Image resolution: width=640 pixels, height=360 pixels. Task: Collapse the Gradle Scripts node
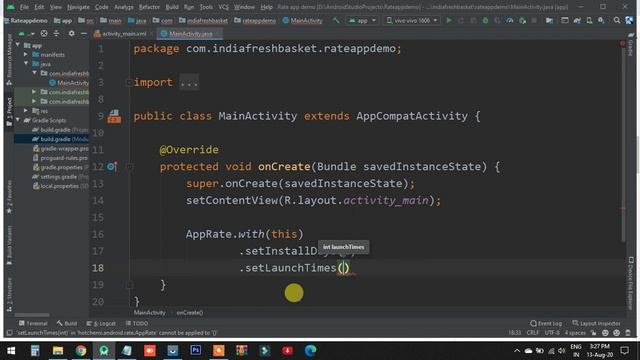click(x=18, y=120)
